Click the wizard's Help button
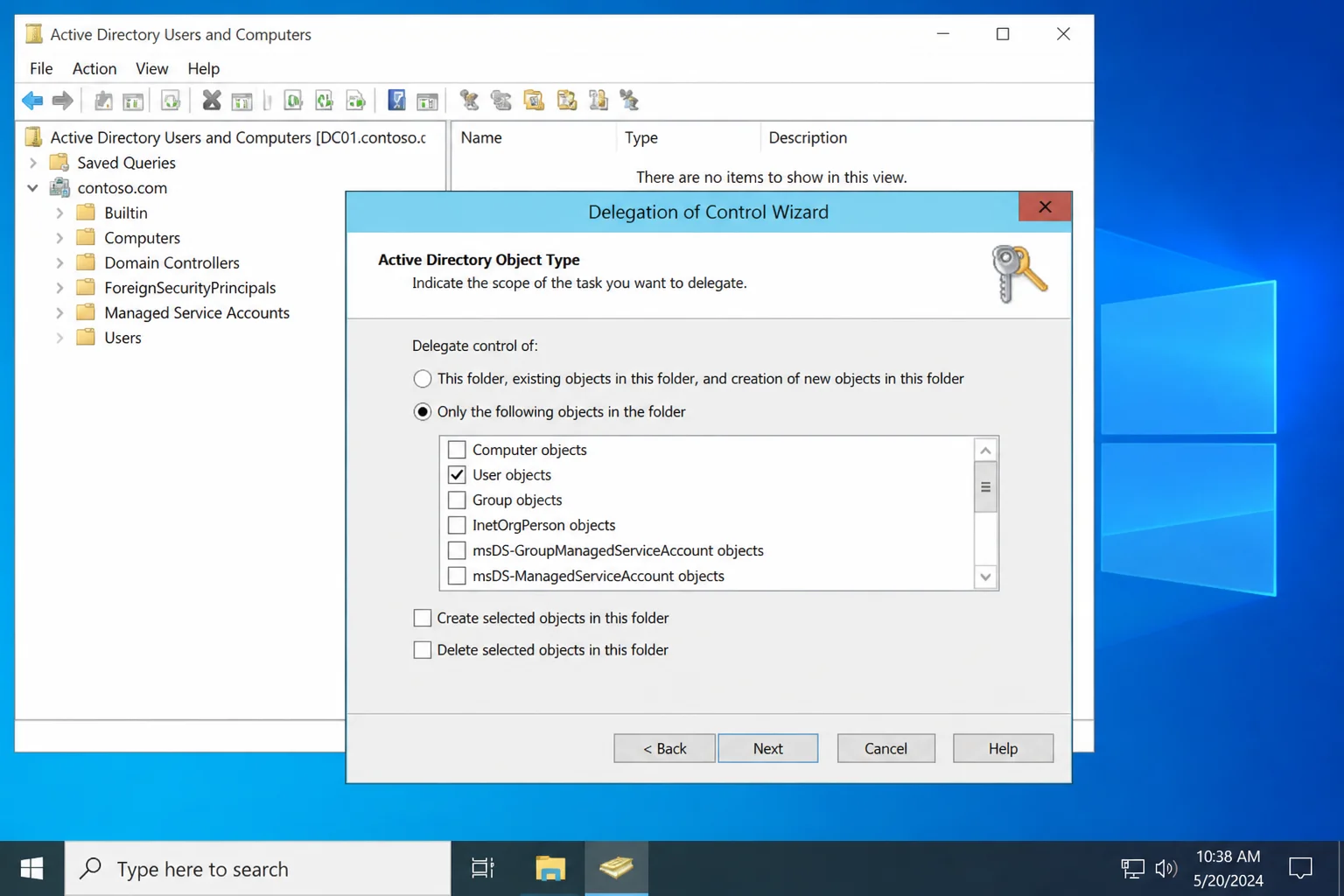This screenshot has width=1344, height=896. click(x=1003, y=748)
